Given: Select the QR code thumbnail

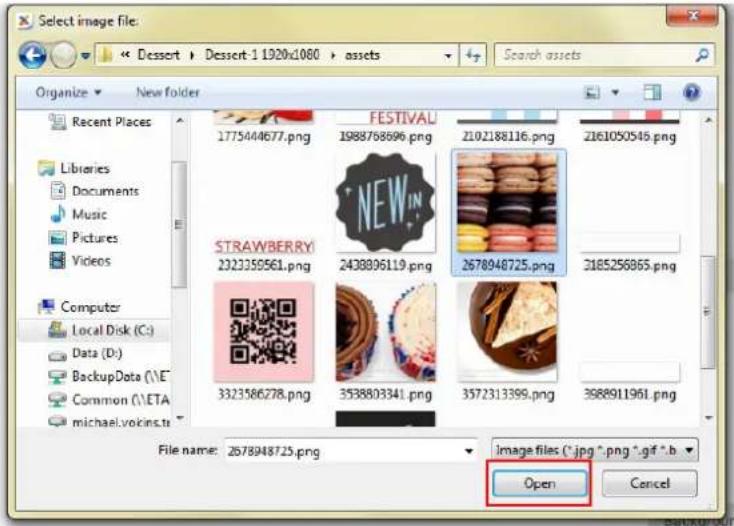Looking at the screenshot, I should 264,332.
